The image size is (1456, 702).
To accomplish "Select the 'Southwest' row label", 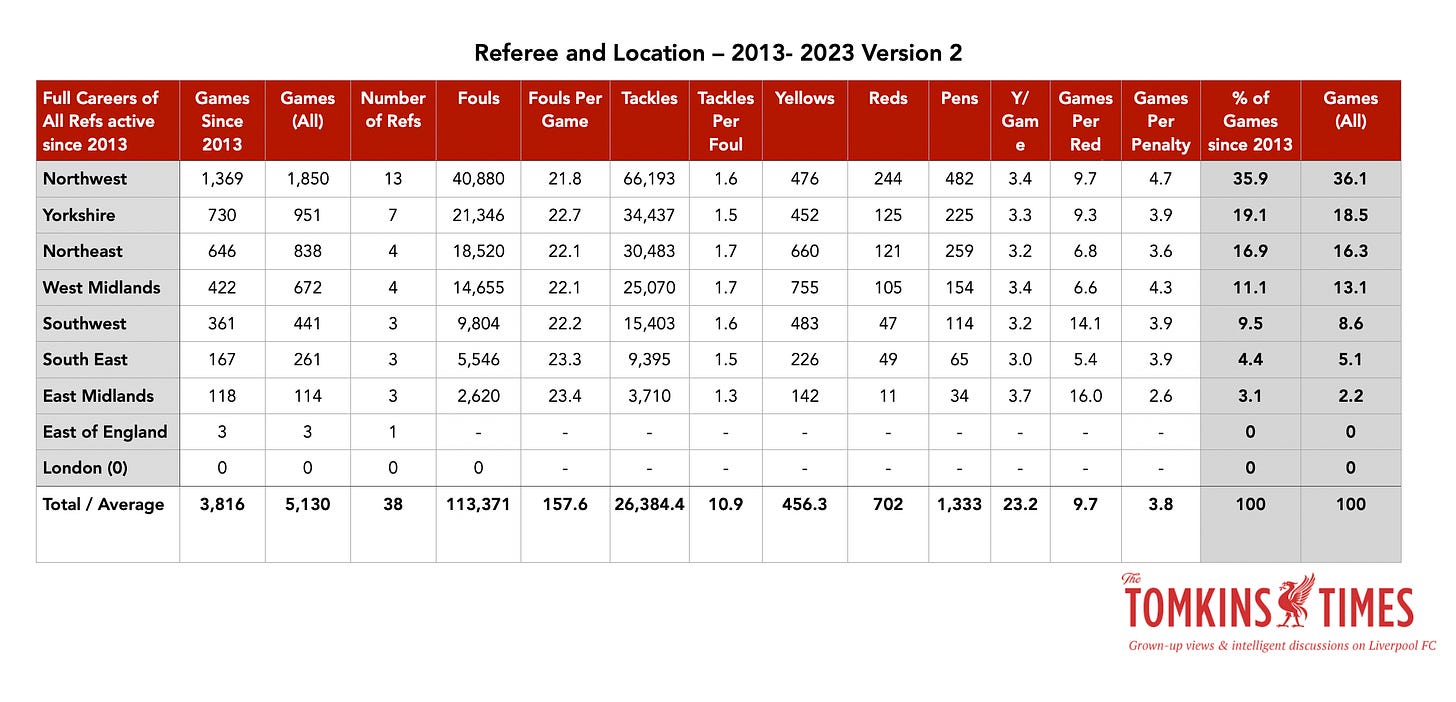I will [x=82, y=323].
